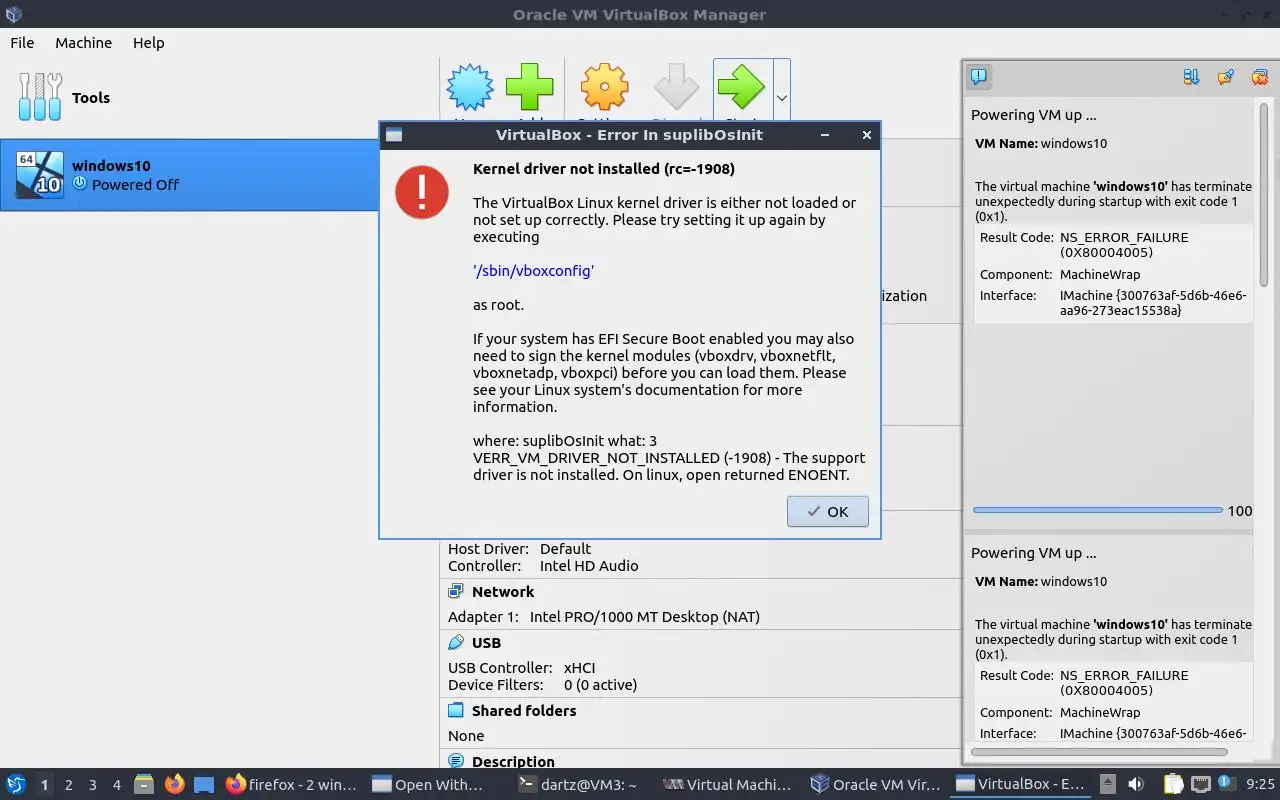Open the Start button dropdown arrow
The width and height of the screenshot is (1280, 800).
point(782,98)
